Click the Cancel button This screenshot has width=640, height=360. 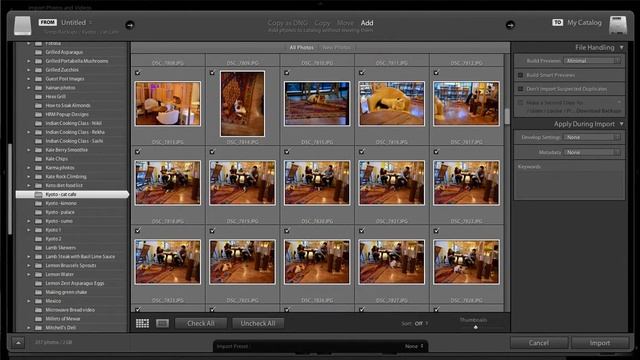[539, 343]
